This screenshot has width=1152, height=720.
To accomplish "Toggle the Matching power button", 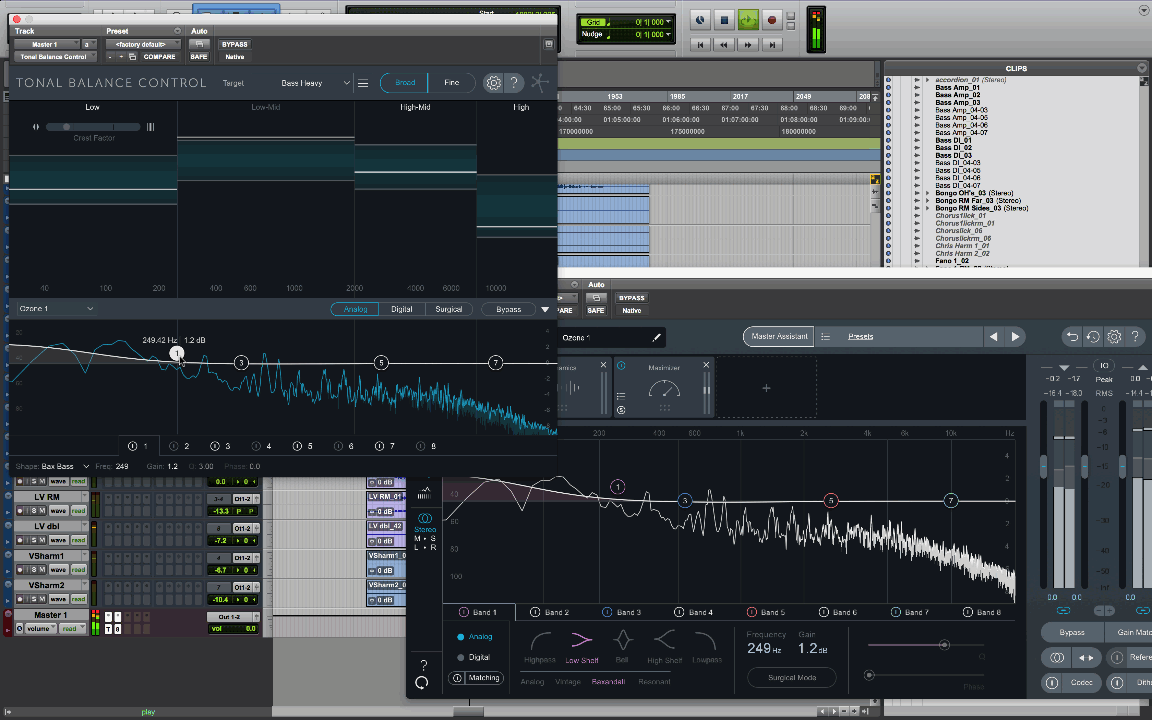I will (x=457, y=678).
